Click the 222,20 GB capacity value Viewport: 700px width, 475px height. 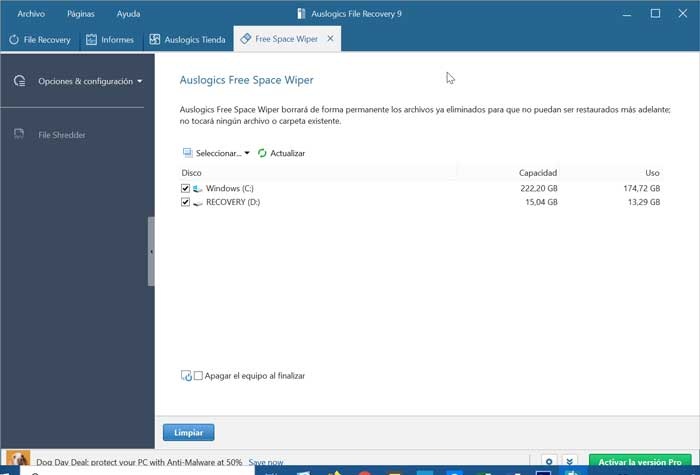tap(539, 188)
